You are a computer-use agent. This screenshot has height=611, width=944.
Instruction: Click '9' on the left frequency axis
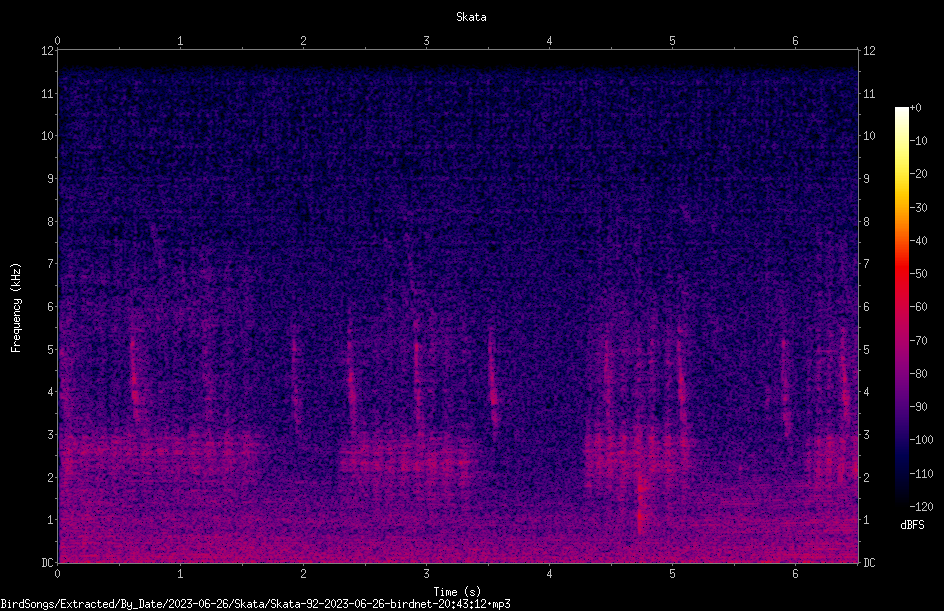click(50, 179)
